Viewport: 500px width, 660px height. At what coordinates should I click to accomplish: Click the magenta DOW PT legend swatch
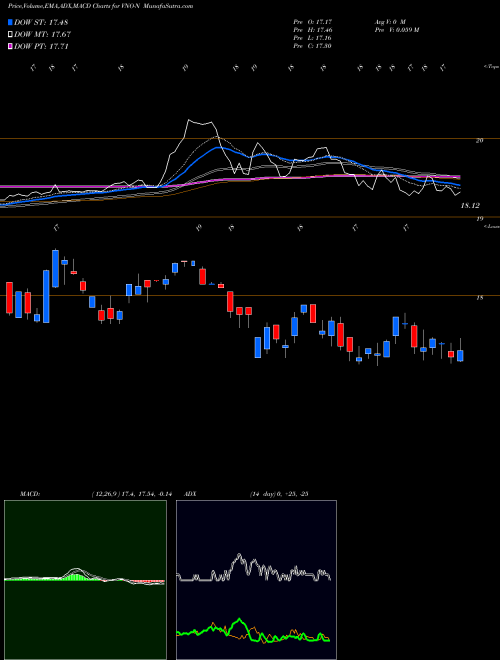[10, 47]
